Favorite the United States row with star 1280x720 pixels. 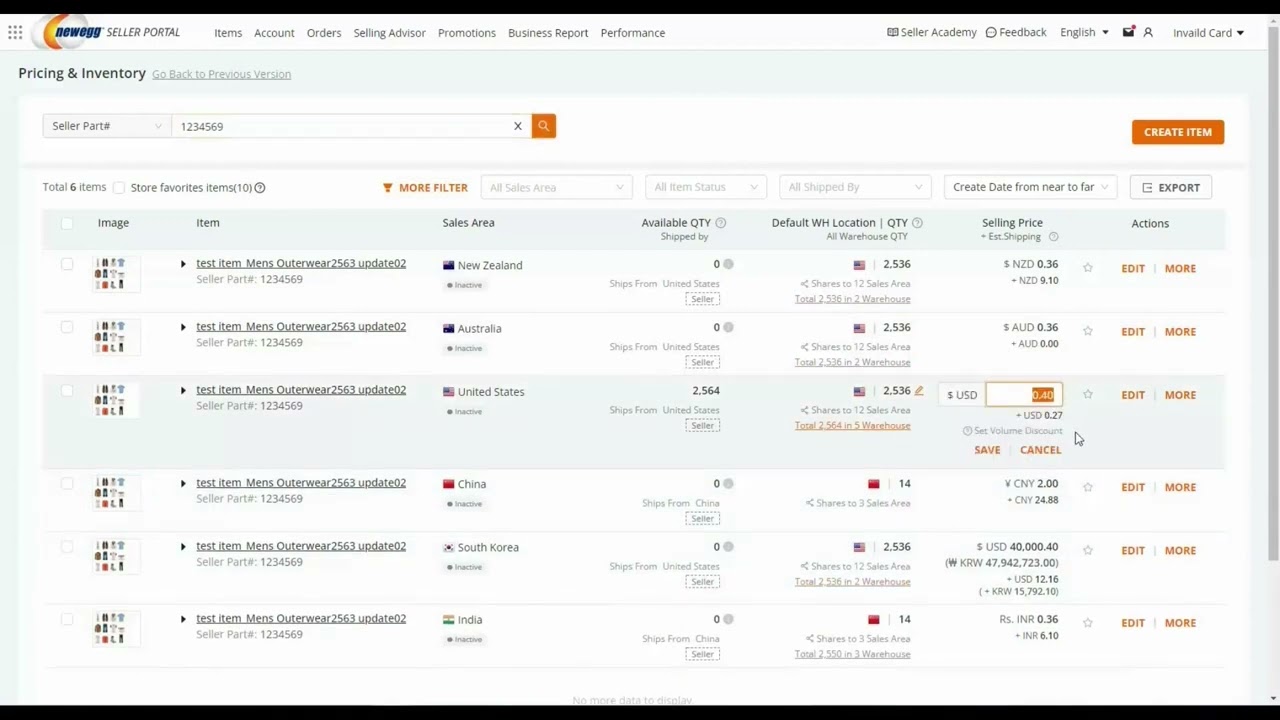point(1088,395)
